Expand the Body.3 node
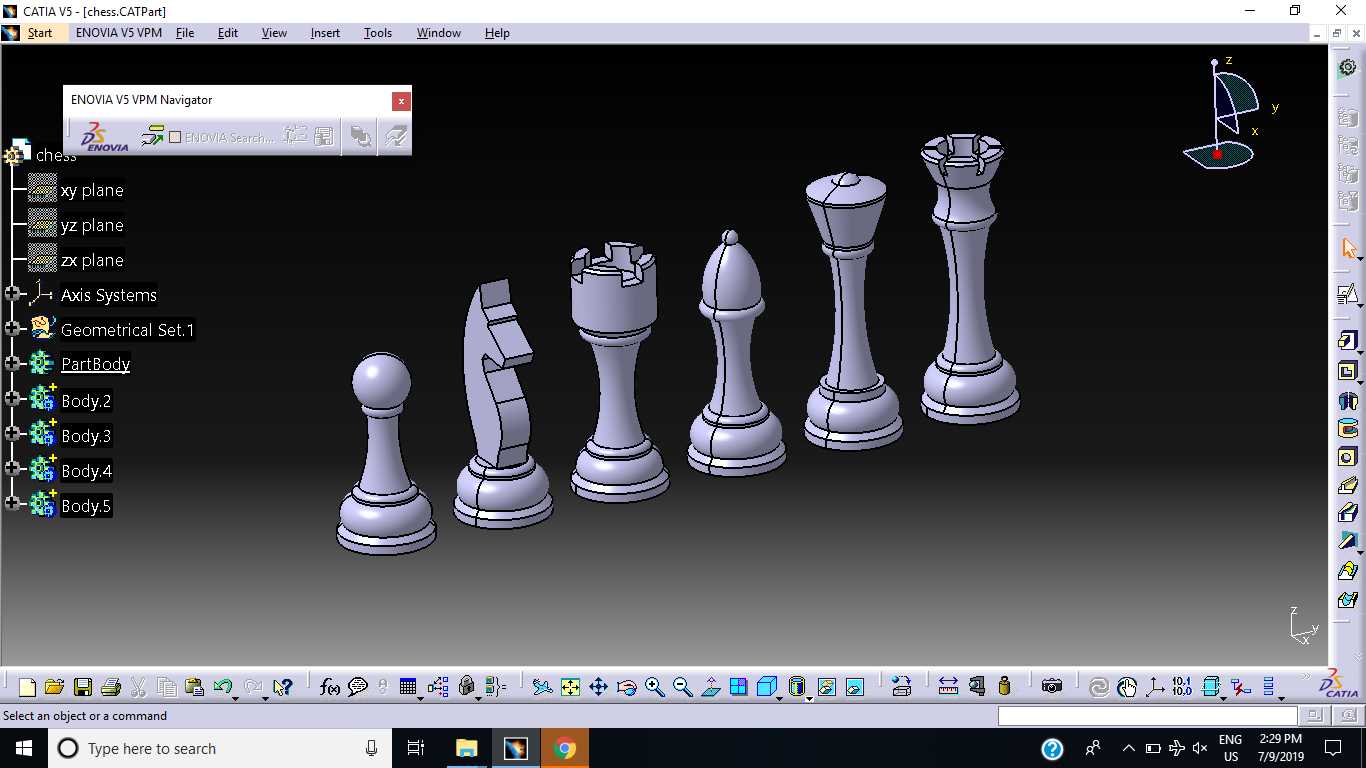 coord(12,433)
